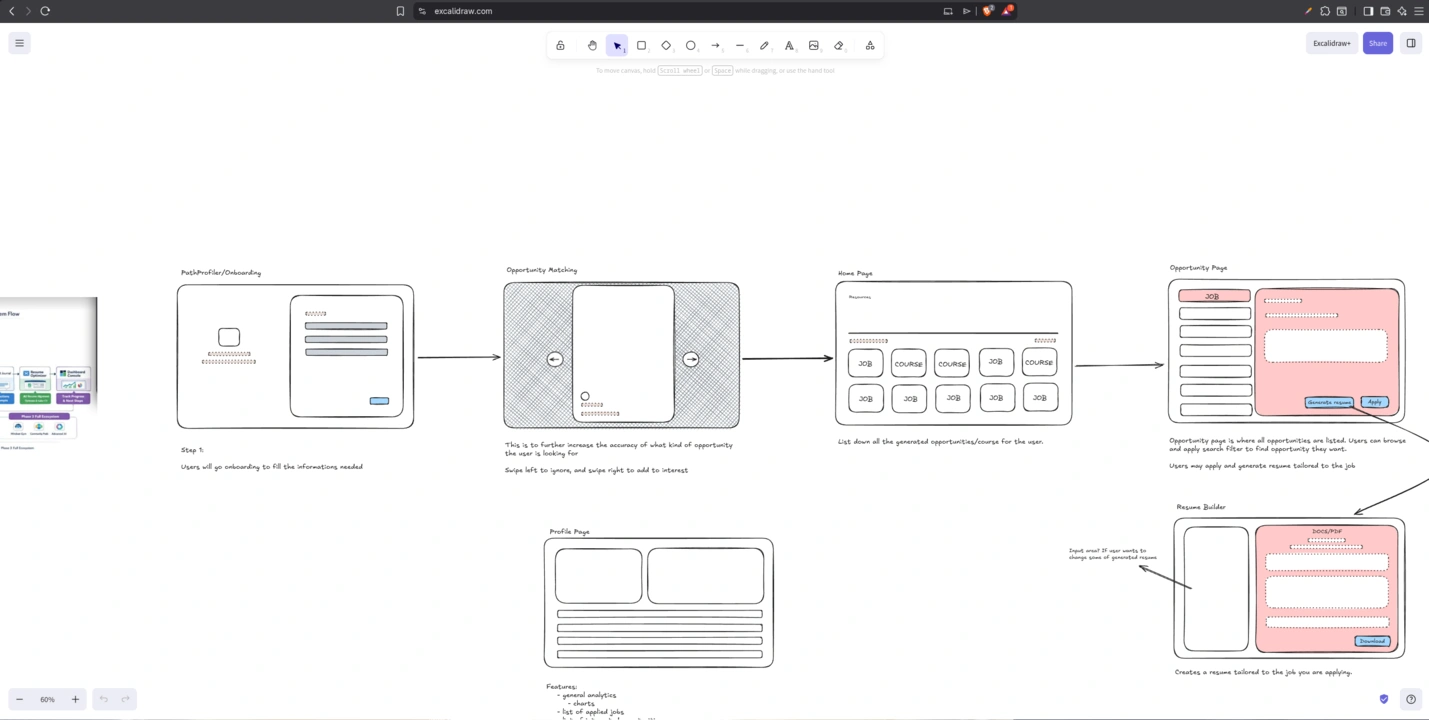The image size is (1429, 720).
Task: Select the 'Opportunity Matching' heading text
Action: pyautogui.click(x=541, y=270)
